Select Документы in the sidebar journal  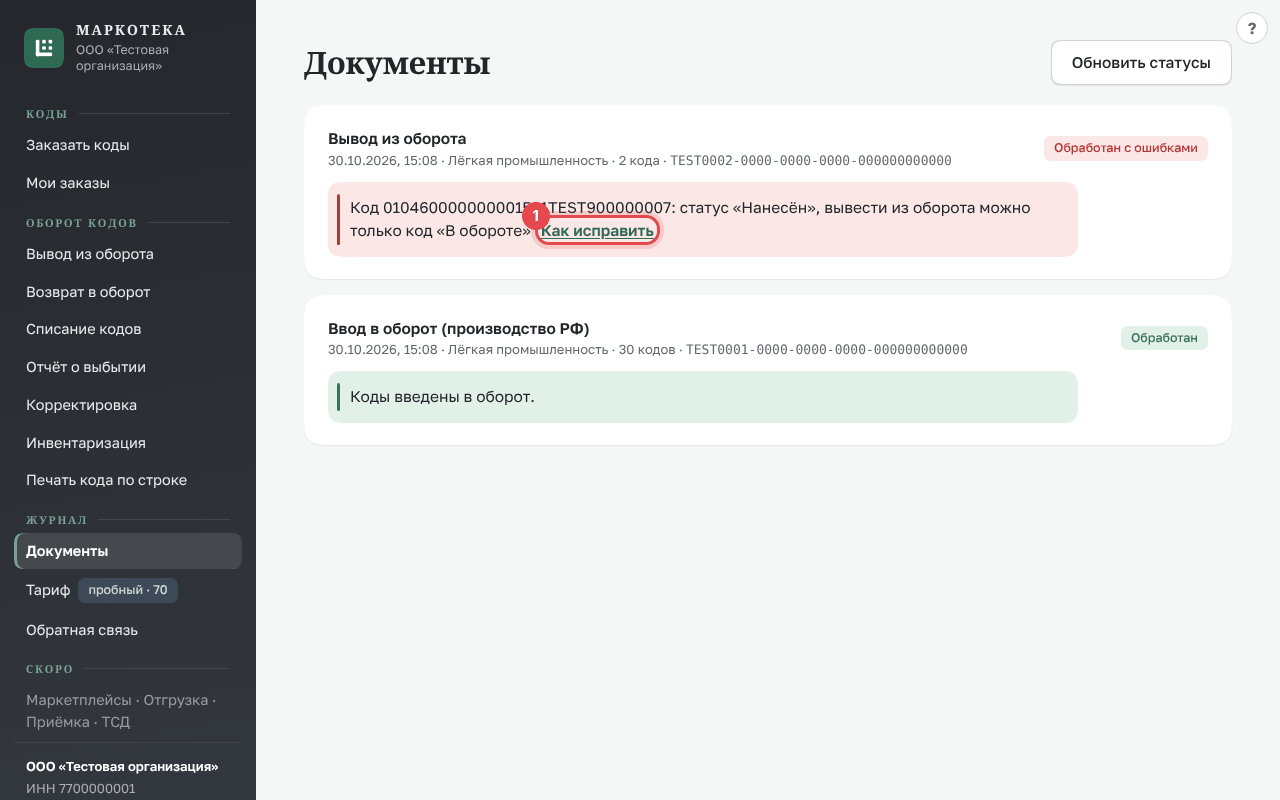coord(128,551)
